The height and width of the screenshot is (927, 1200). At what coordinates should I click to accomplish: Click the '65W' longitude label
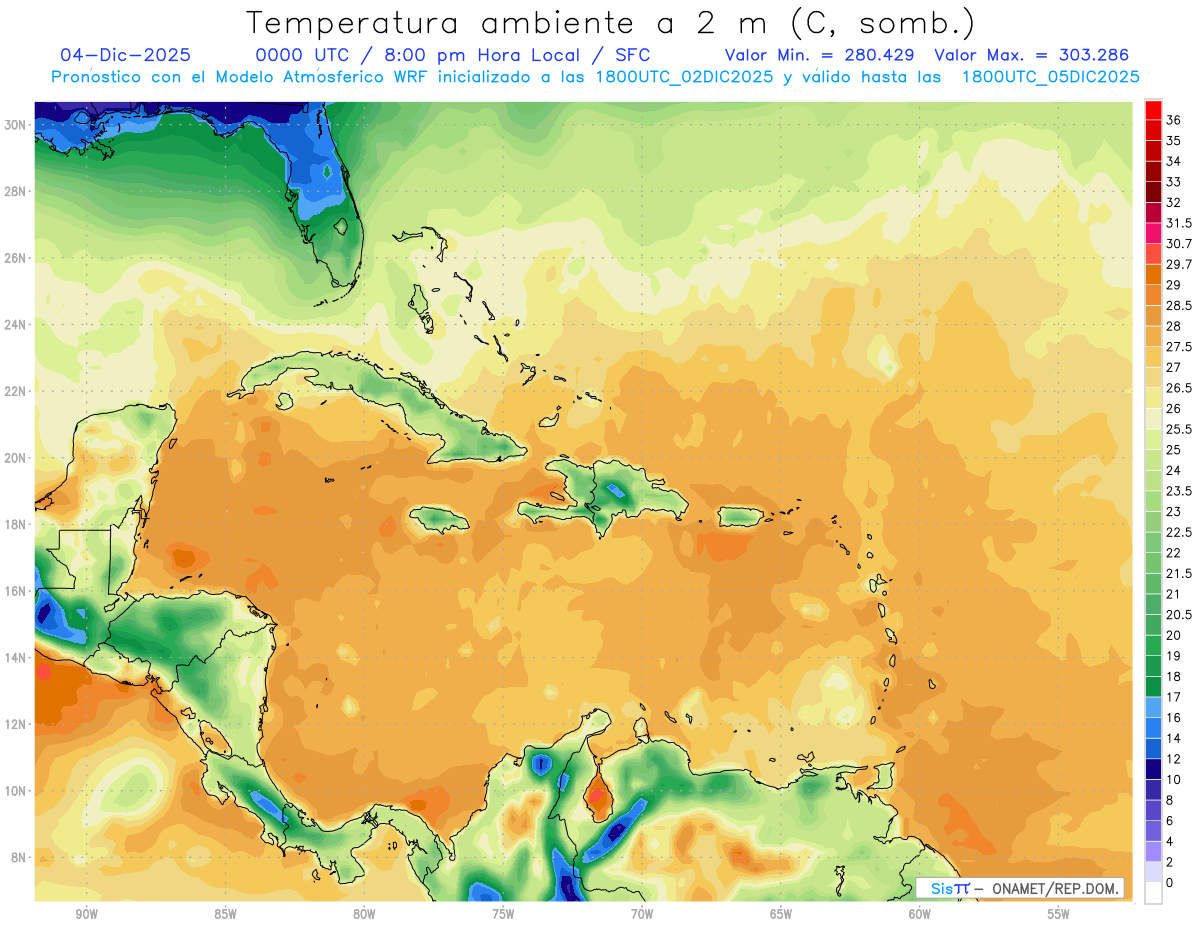(781, 914)
